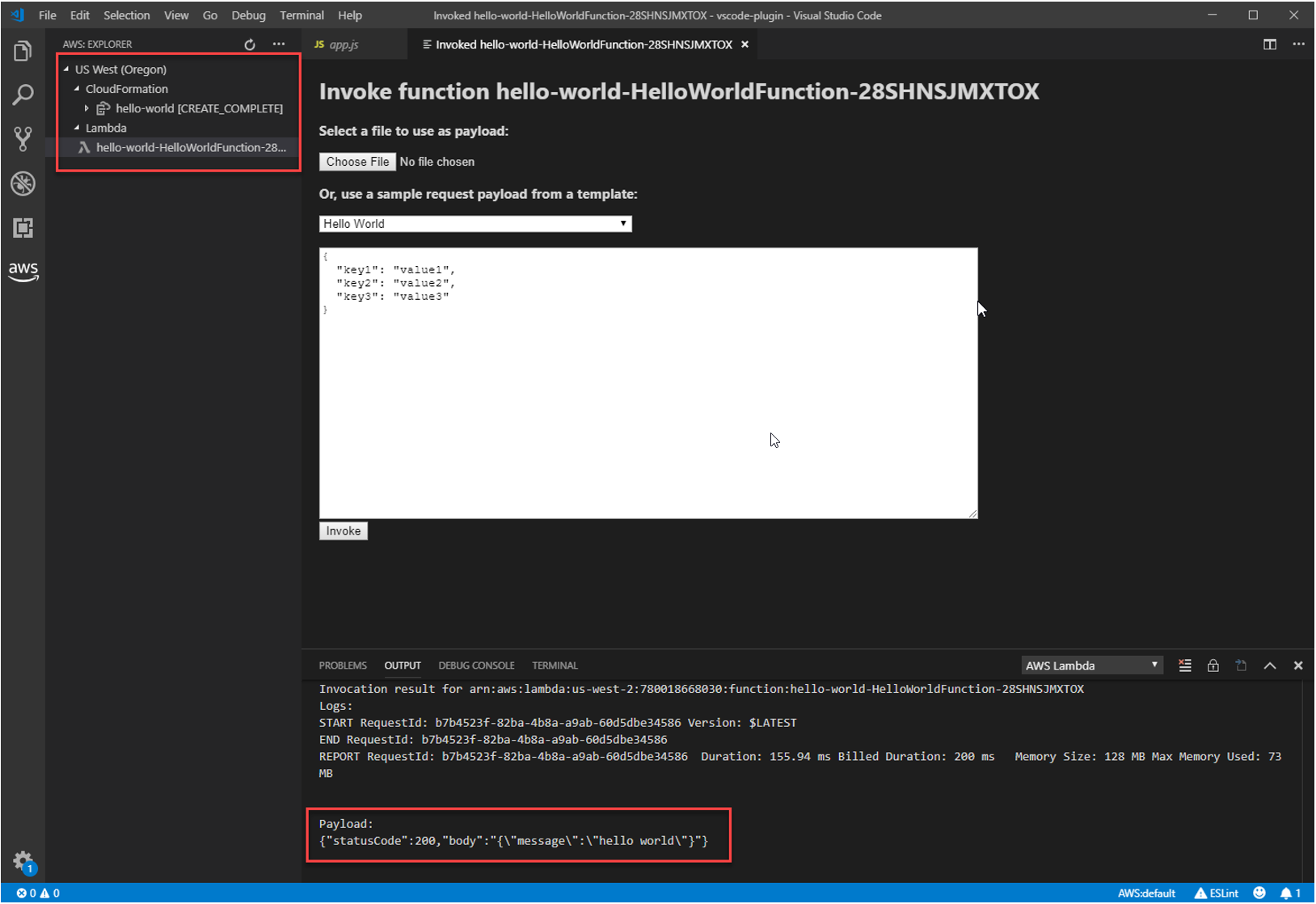Refresh the AWS Explorer
Screen dimensions: 1316x904
(250, 44)
